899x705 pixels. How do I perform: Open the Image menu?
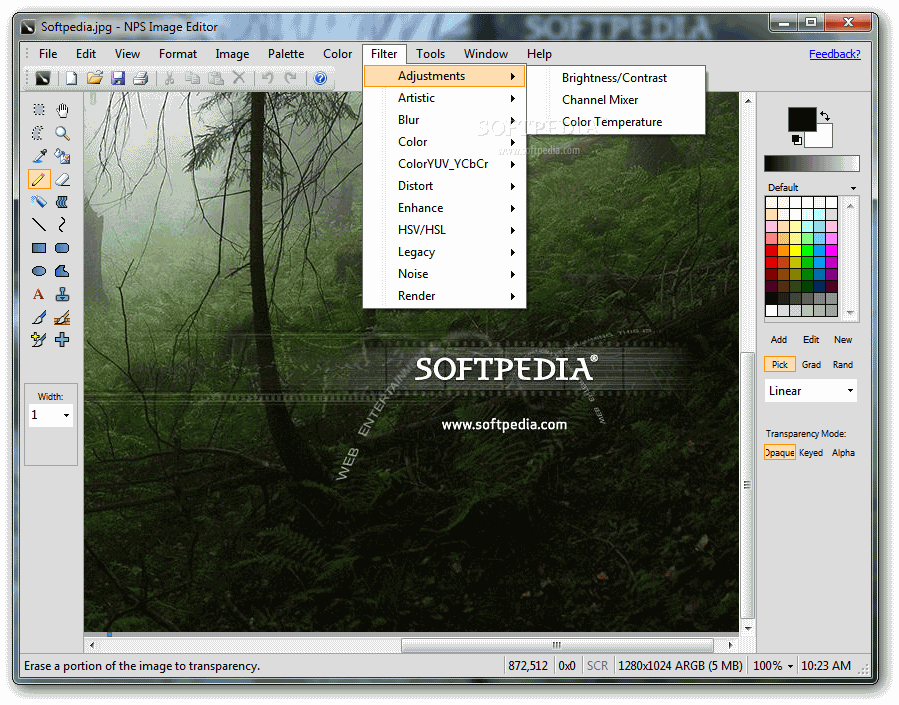click(x=232, y=54)
